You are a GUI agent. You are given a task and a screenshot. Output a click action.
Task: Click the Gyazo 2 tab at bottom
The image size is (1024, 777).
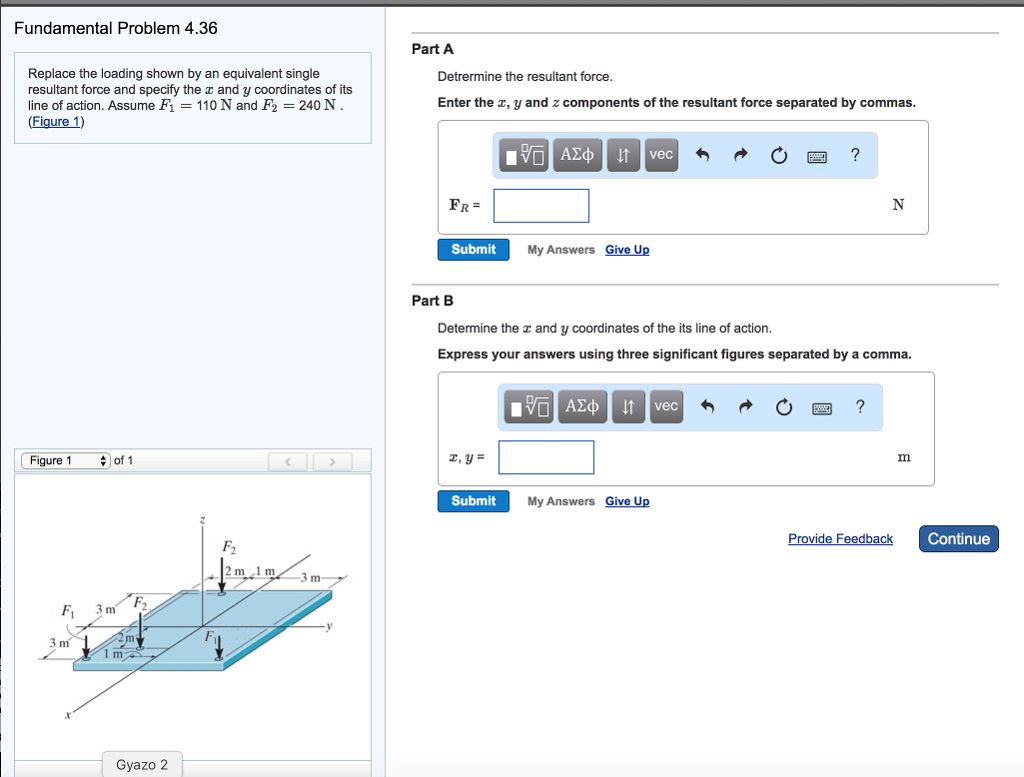coord(141,764)
